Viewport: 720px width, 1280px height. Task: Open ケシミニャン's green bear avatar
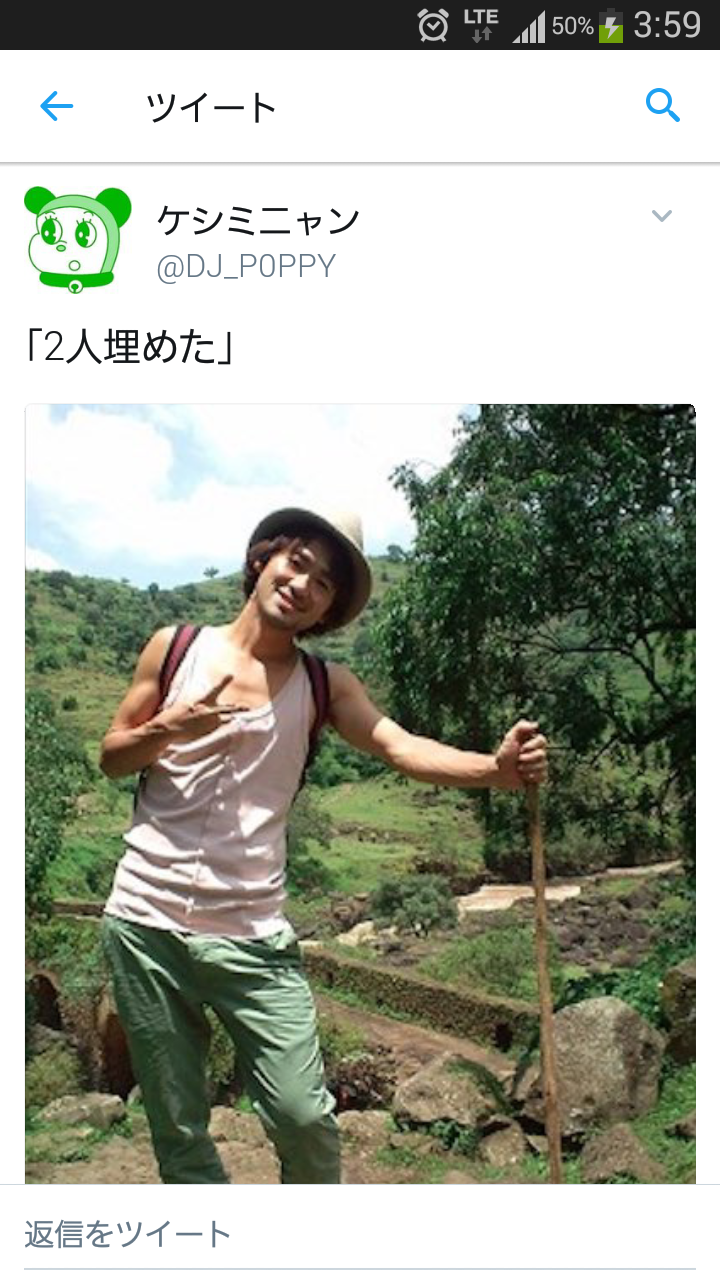(x=77, y=239)
